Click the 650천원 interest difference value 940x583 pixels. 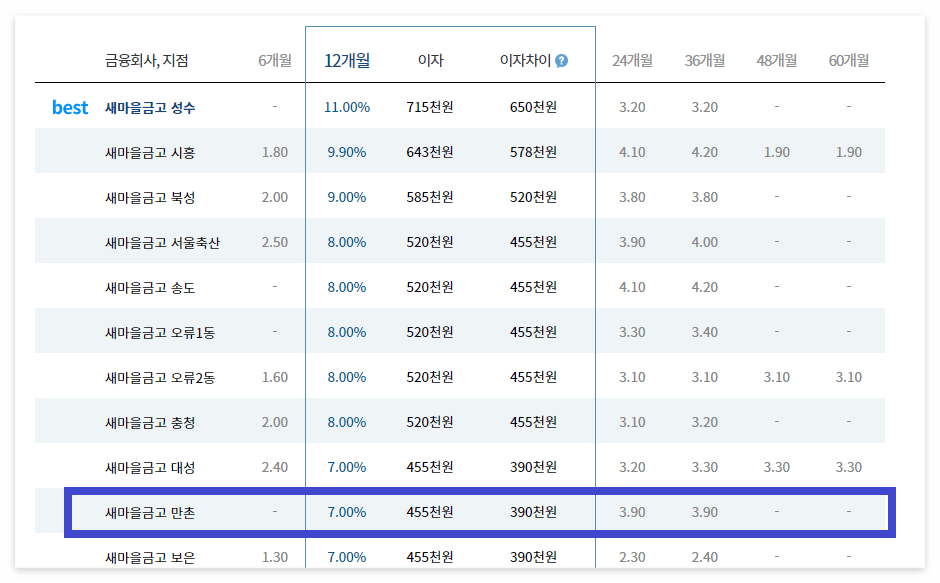(534, 107)
